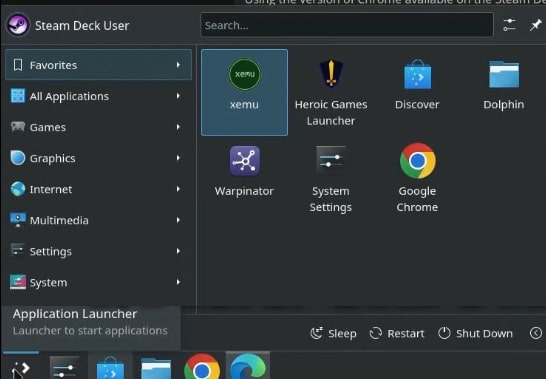Open Dolphin file manager favorite
Image resolution: width=546 pixels, height=379 pixels.
click(x=504, y=92)
